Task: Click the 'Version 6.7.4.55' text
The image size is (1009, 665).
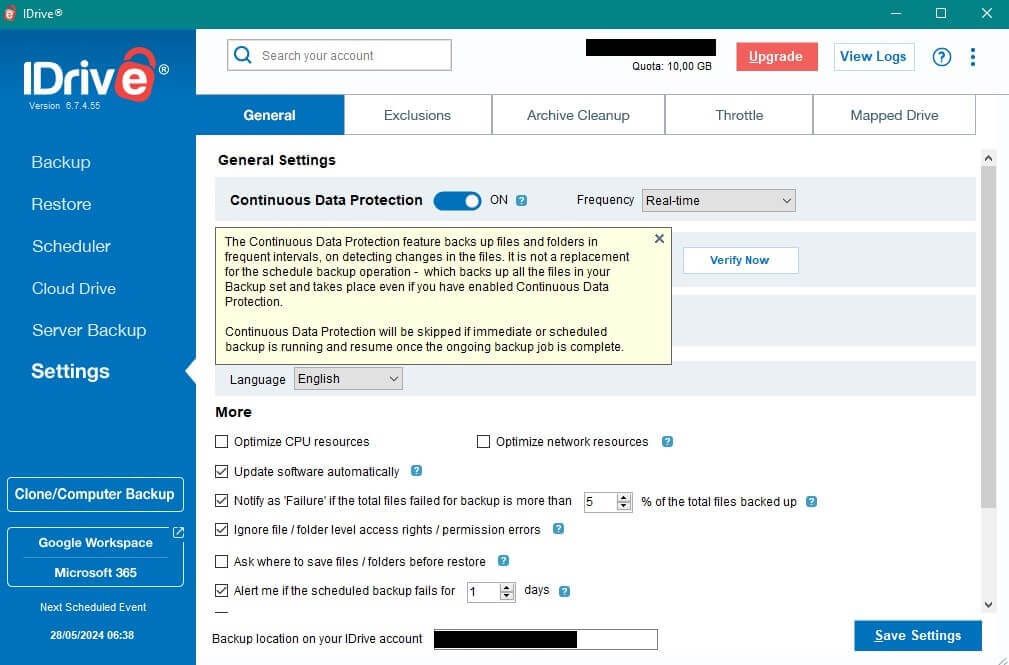Action: (x=64, y=106)
